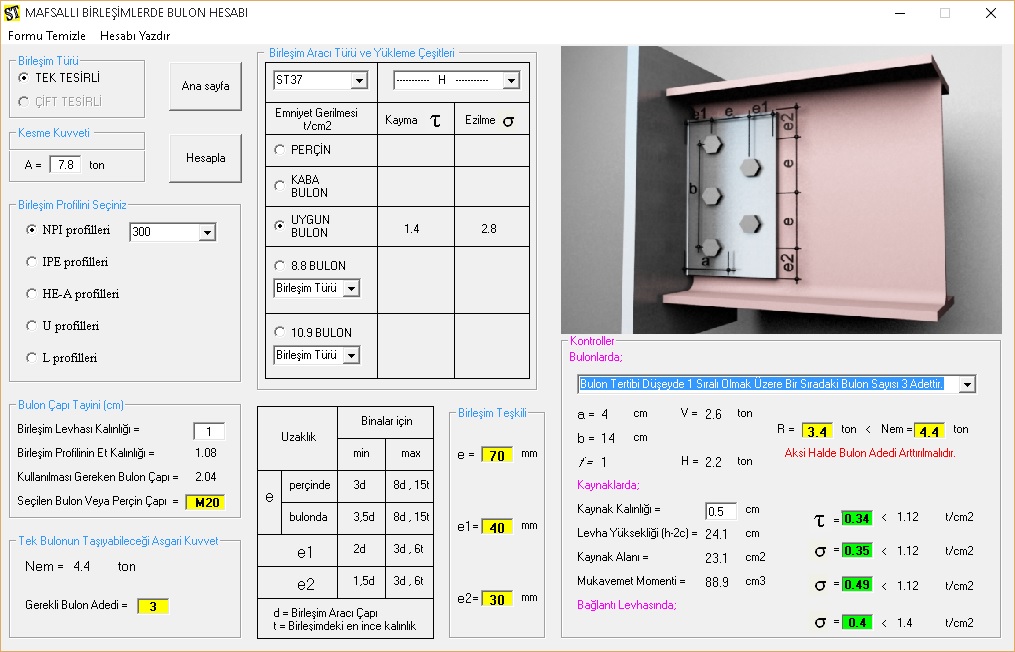Screen dimensions: 1015x652
Task: Click the Kullanılması Gereken Bulon Çapı value 2.04
Action: pos(206,477)
